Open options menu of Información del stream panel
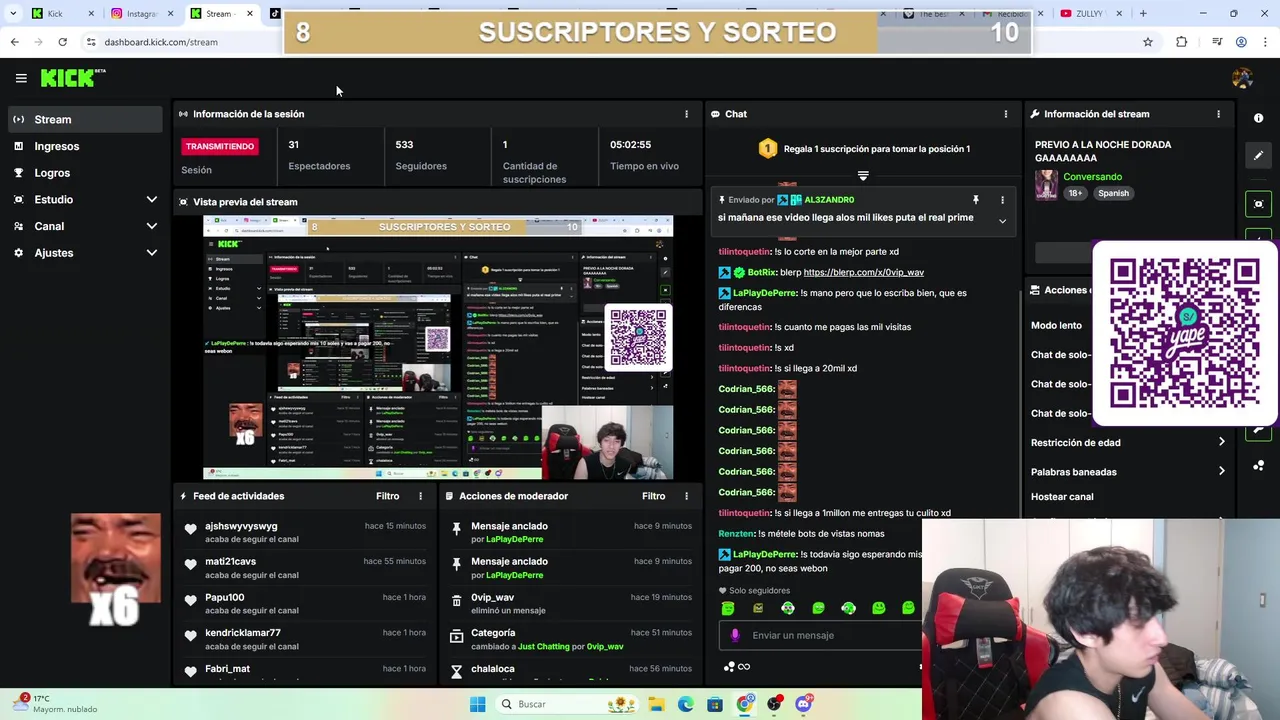The width and height of the screenshot is (1280, 720). (1218, 114)
